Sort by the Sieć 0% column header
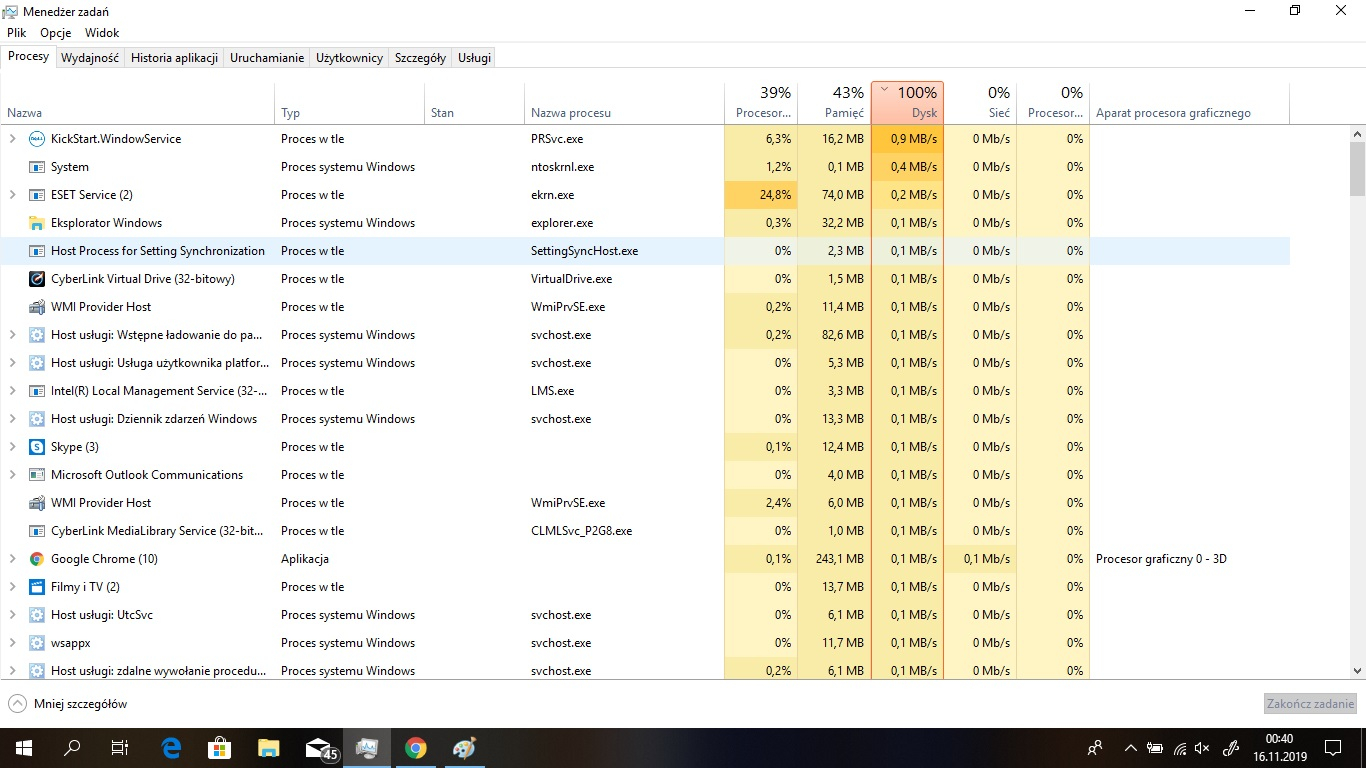 point(980,102)
